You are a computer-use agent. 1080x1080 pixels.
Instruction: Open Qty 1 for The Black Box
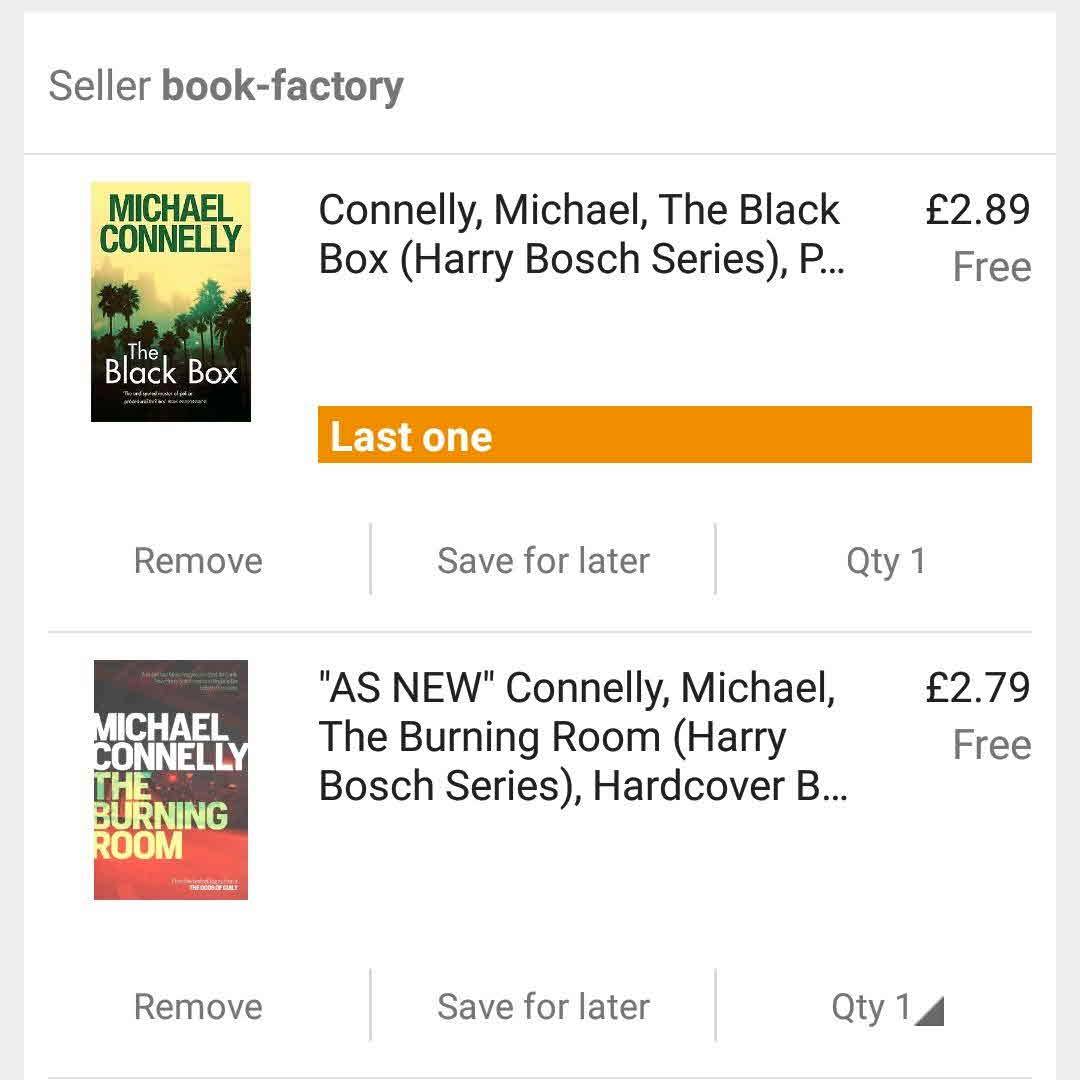pos(885,561)
